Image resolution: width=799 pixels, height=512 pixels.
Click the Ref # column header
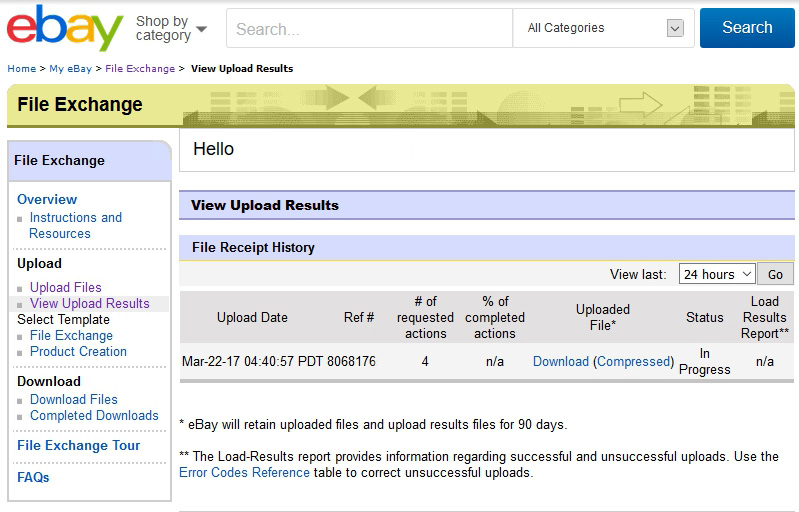point(359,317)
